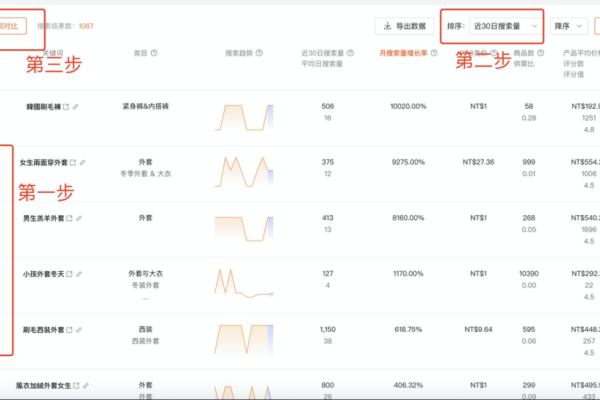600x400 pixels.
Task: View search trend chart for 小孩外套冬天
Action: (x=244, y=283)
